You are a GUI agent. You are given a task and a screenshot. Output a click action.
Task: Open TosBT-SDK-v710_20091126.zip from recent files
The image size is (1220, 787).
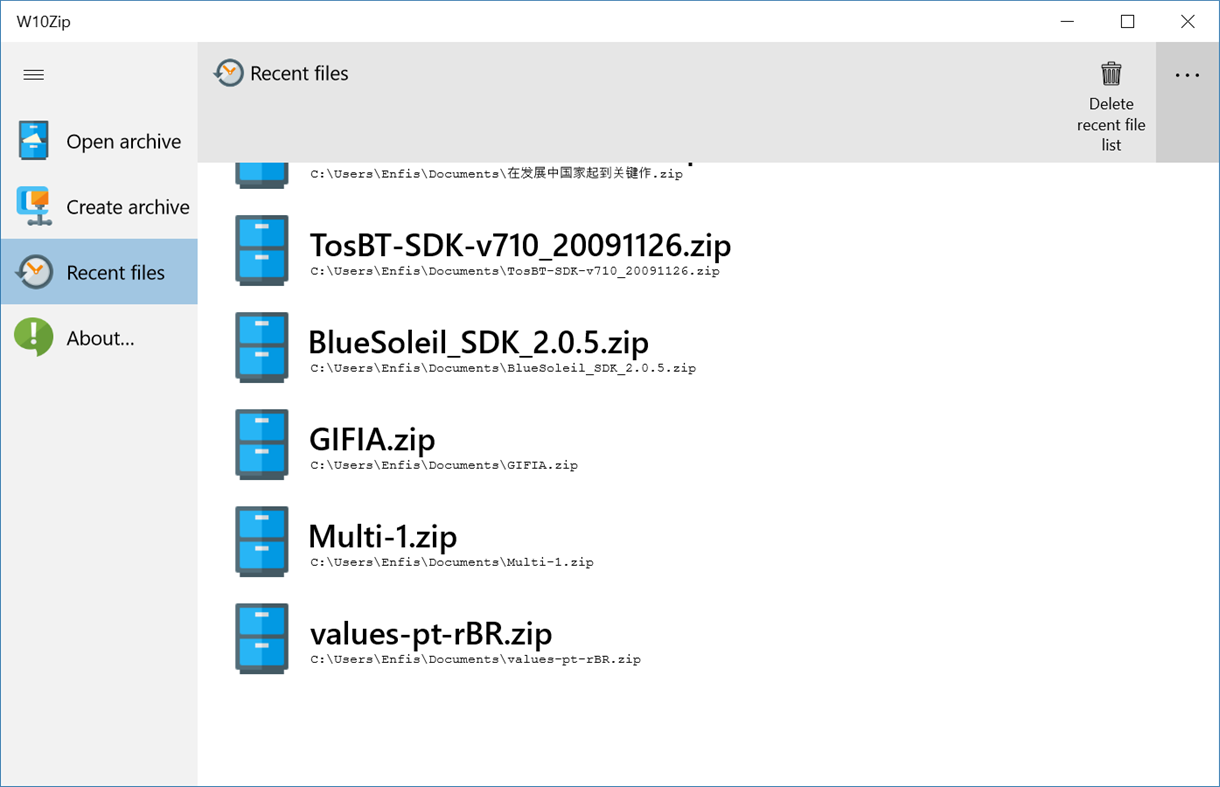(x=521, y=245)
